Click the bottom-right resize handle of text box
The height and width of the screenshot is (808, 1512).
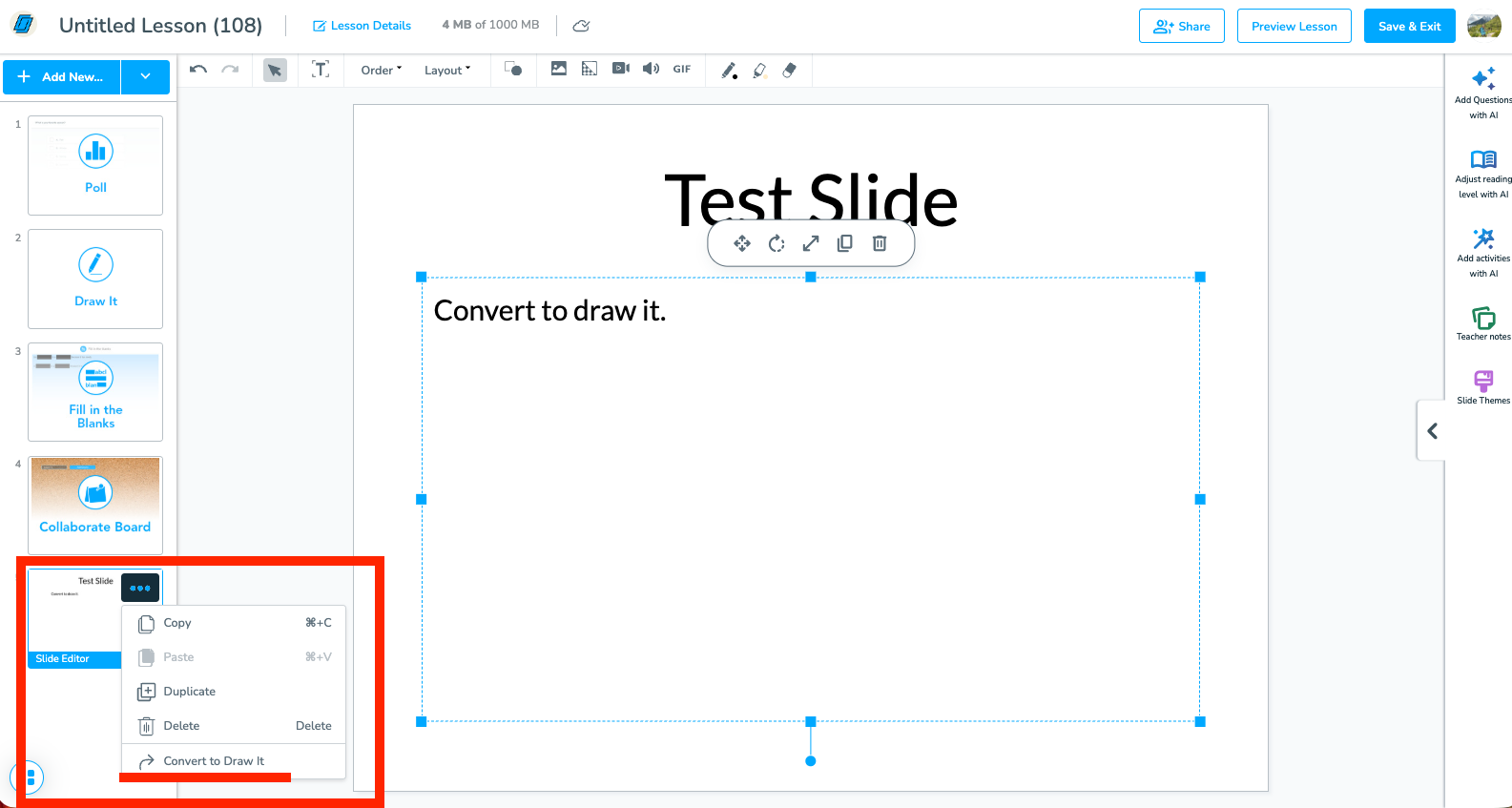(x=1200, y=721)
